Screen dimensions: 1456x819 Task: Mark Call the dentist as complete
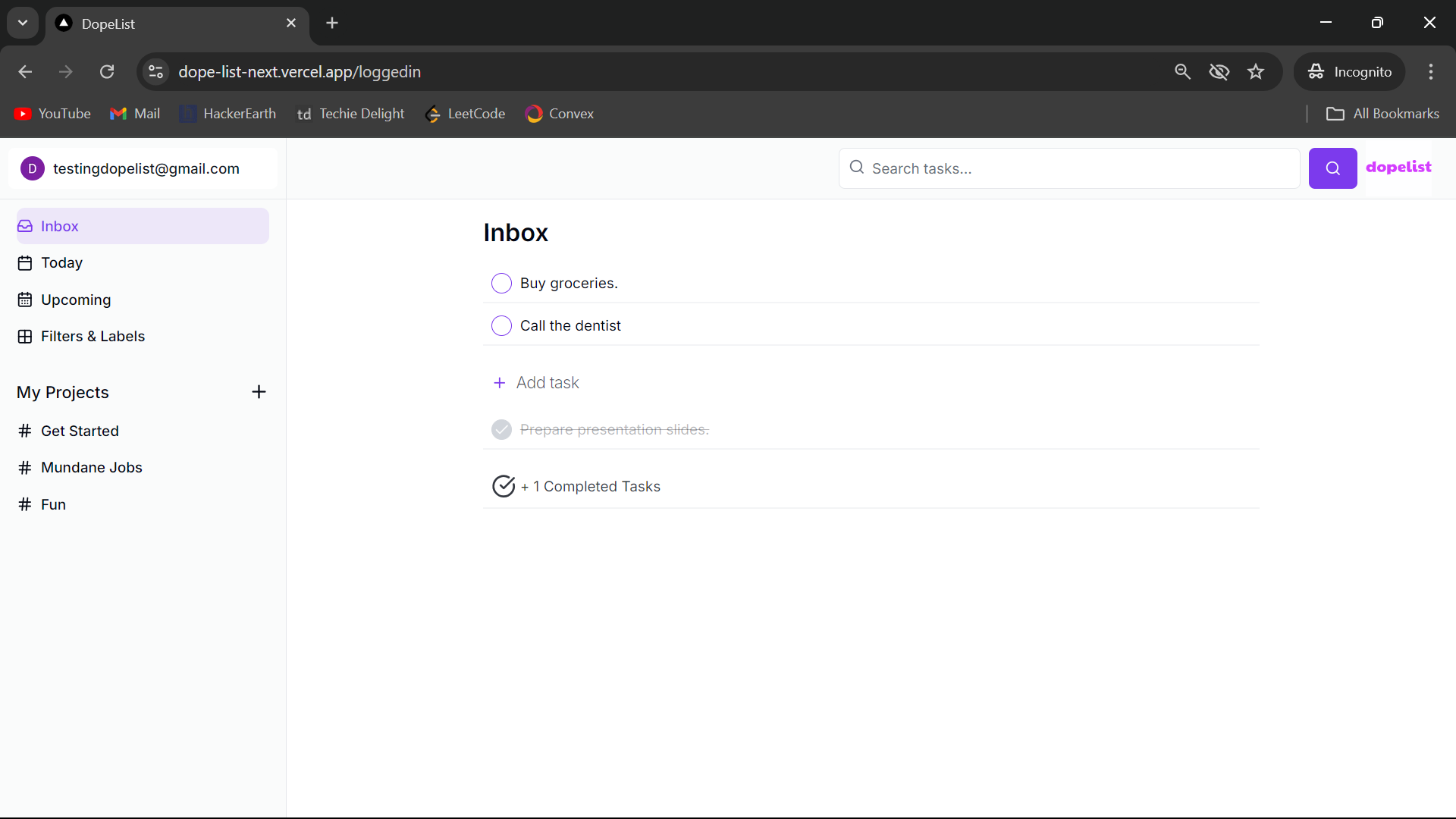tap(501, 326)
